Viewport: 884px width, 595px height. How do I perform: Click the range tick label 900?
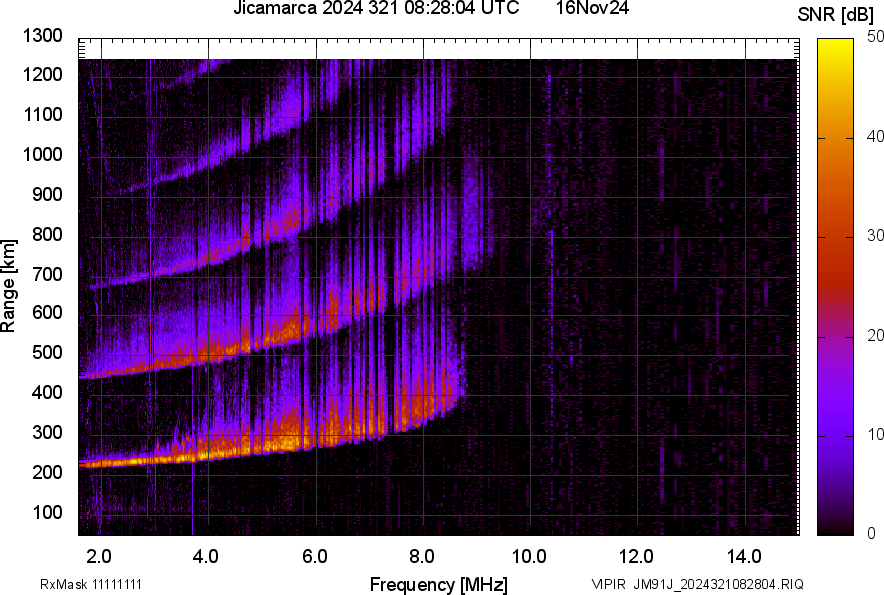coord(47,195)
